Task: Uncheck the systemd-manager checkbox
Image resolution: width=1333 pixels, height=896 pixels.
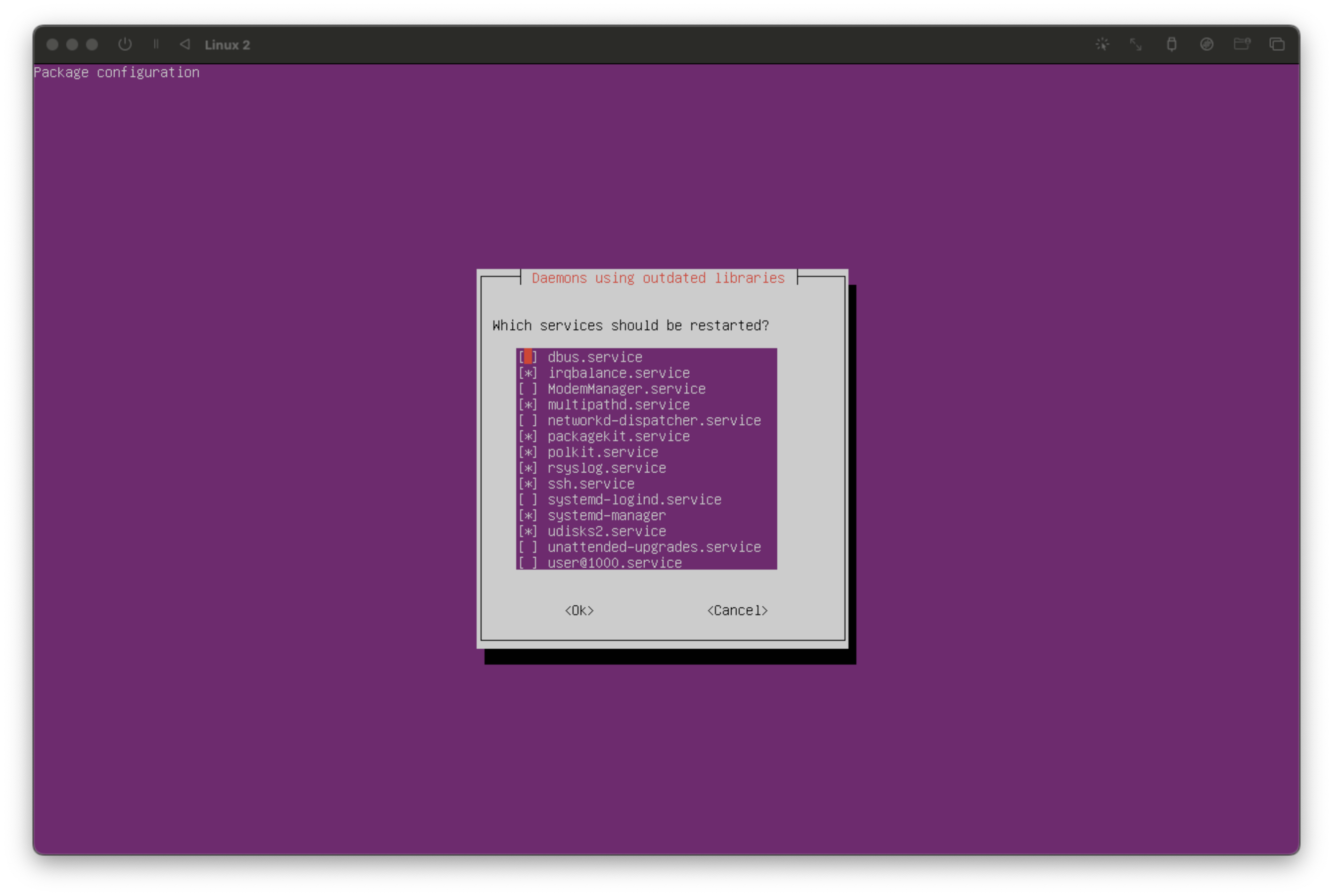Action: pos(528,515)
